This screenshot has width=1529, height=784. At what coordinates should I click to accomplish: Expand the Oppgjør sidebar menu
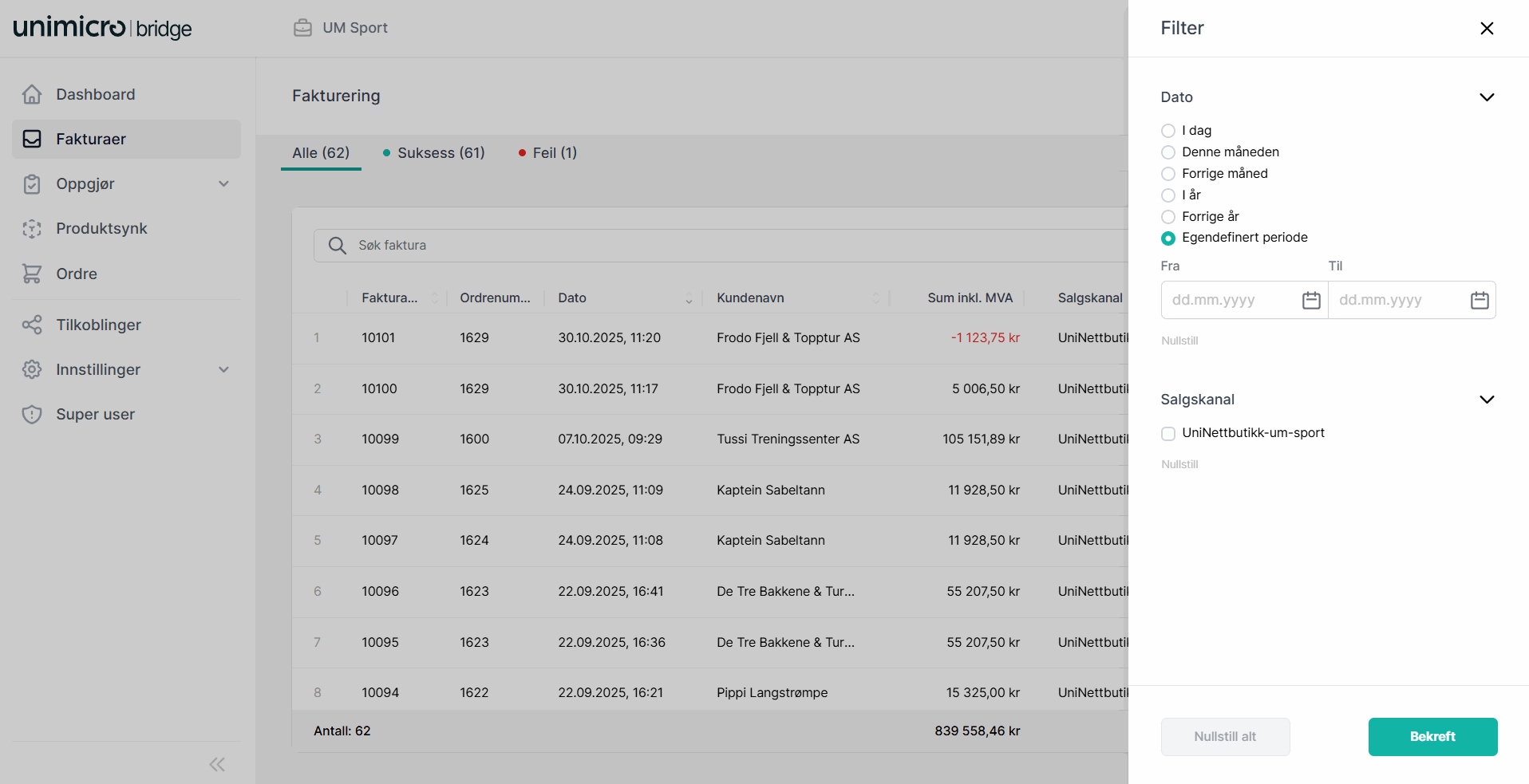click(223, 184)
